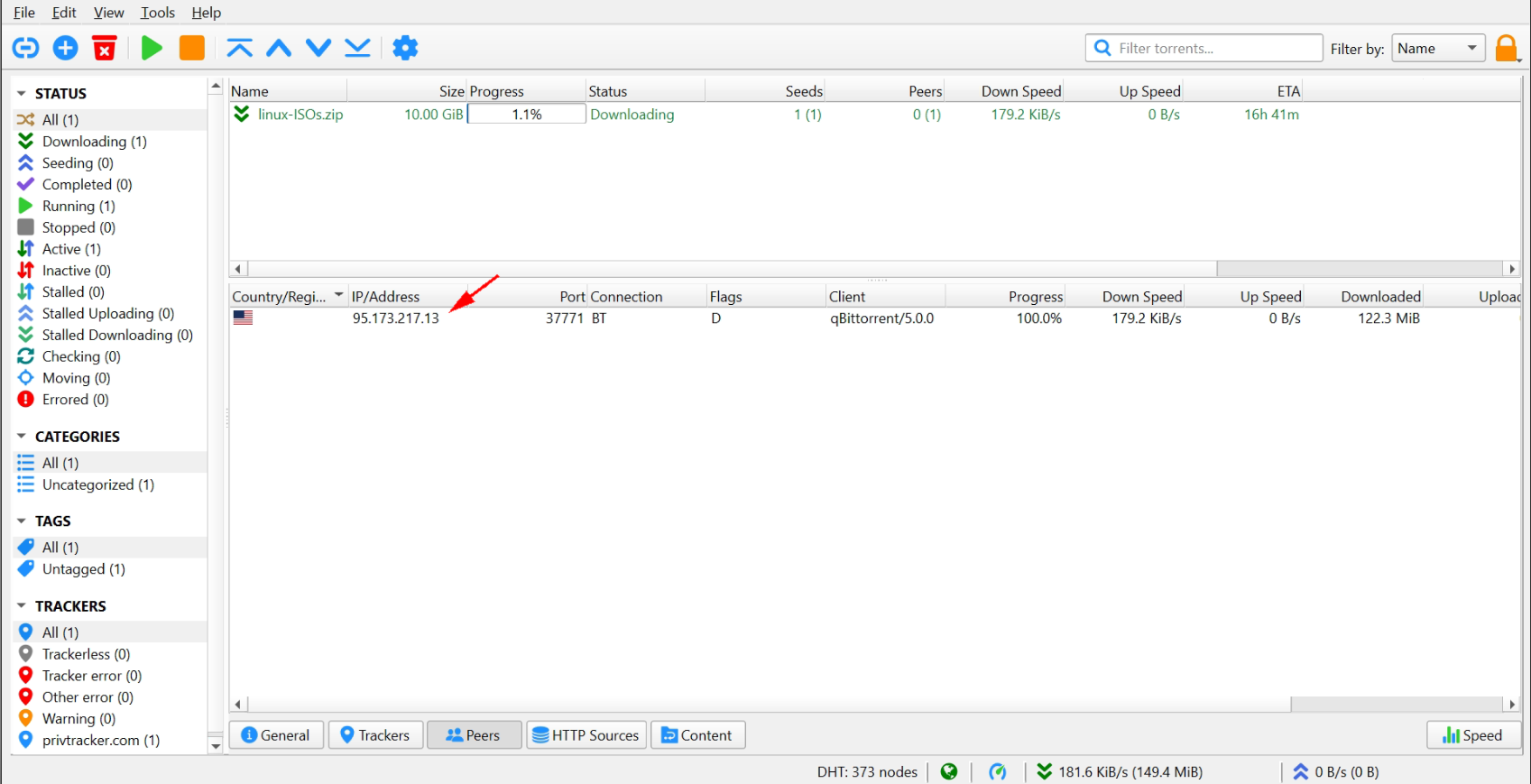
Task: Click sidebar scrollbar down arrow
Action: click(216, 746)
